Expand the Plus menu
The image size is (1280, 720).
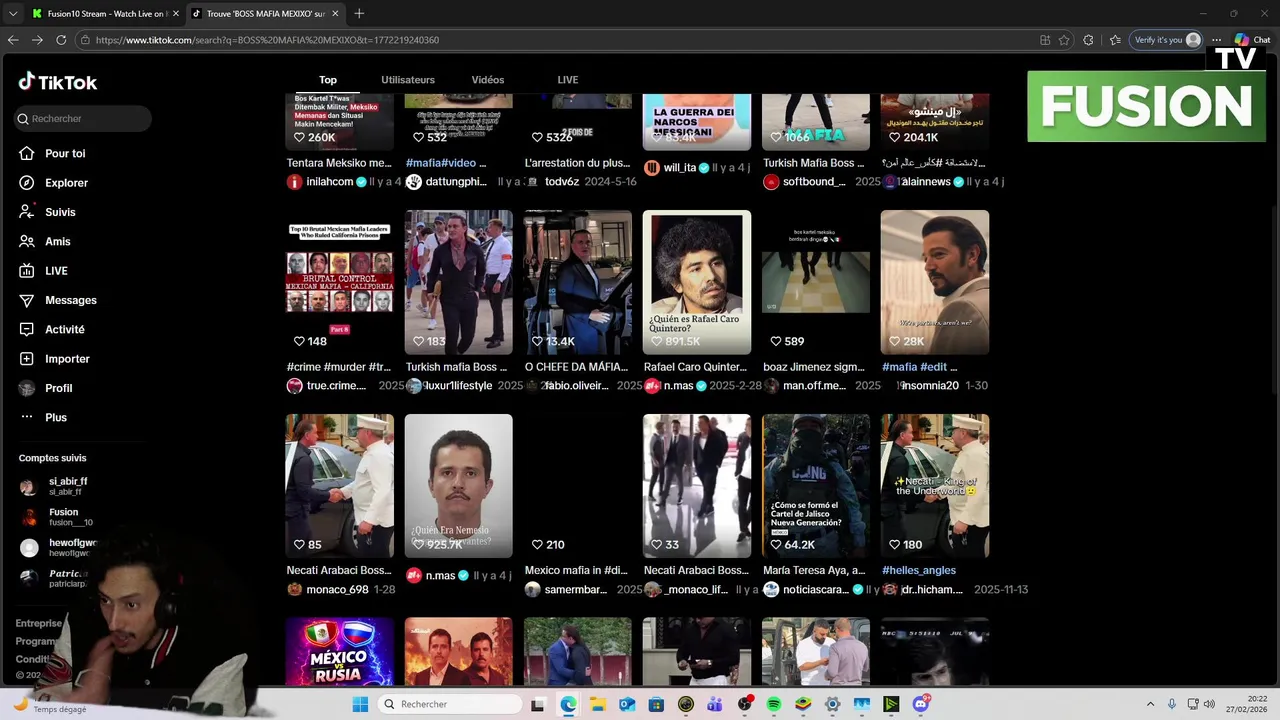click(x=55, y=418)
